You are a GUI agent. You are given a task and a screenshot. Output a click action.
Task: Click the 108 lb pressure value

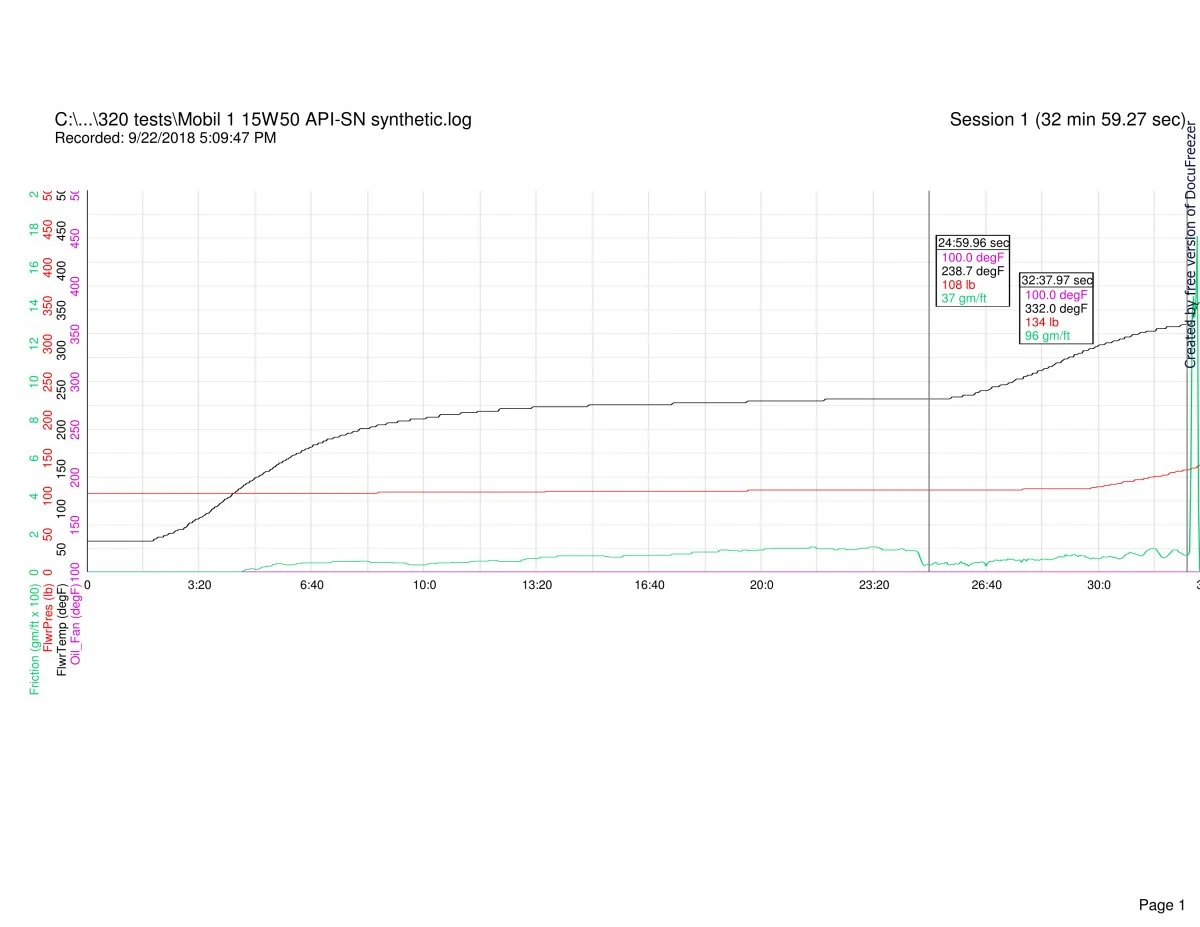coord(957,284)
